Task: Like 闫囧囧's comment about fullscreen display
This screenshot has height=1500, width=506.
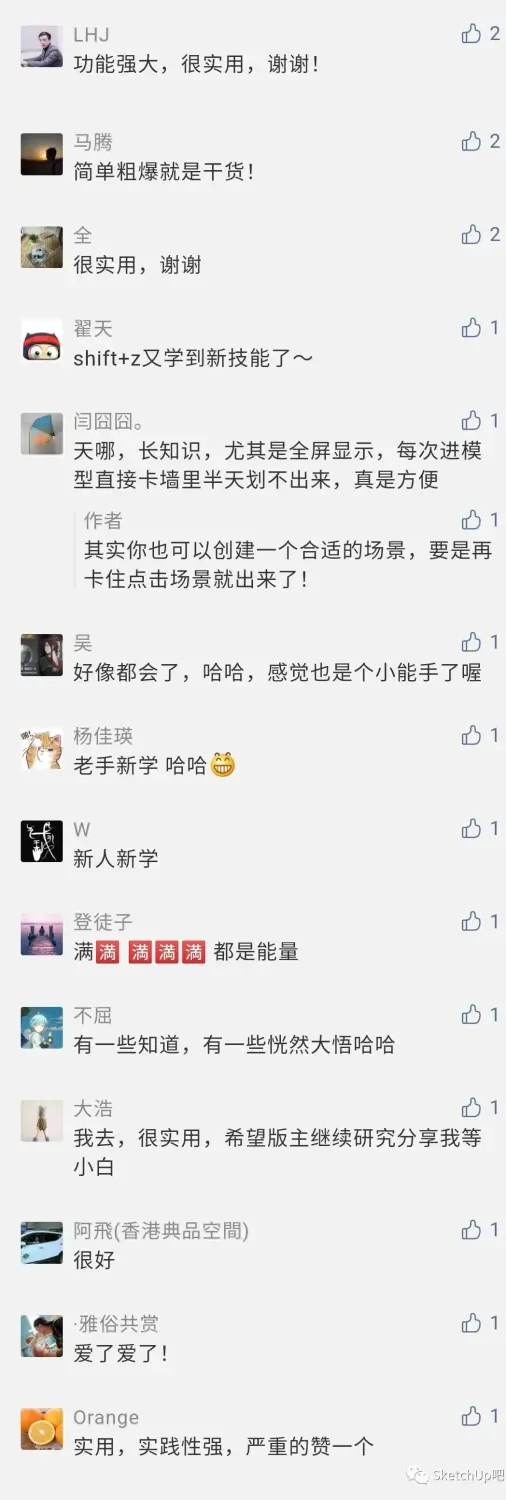Action: point(471,420)
